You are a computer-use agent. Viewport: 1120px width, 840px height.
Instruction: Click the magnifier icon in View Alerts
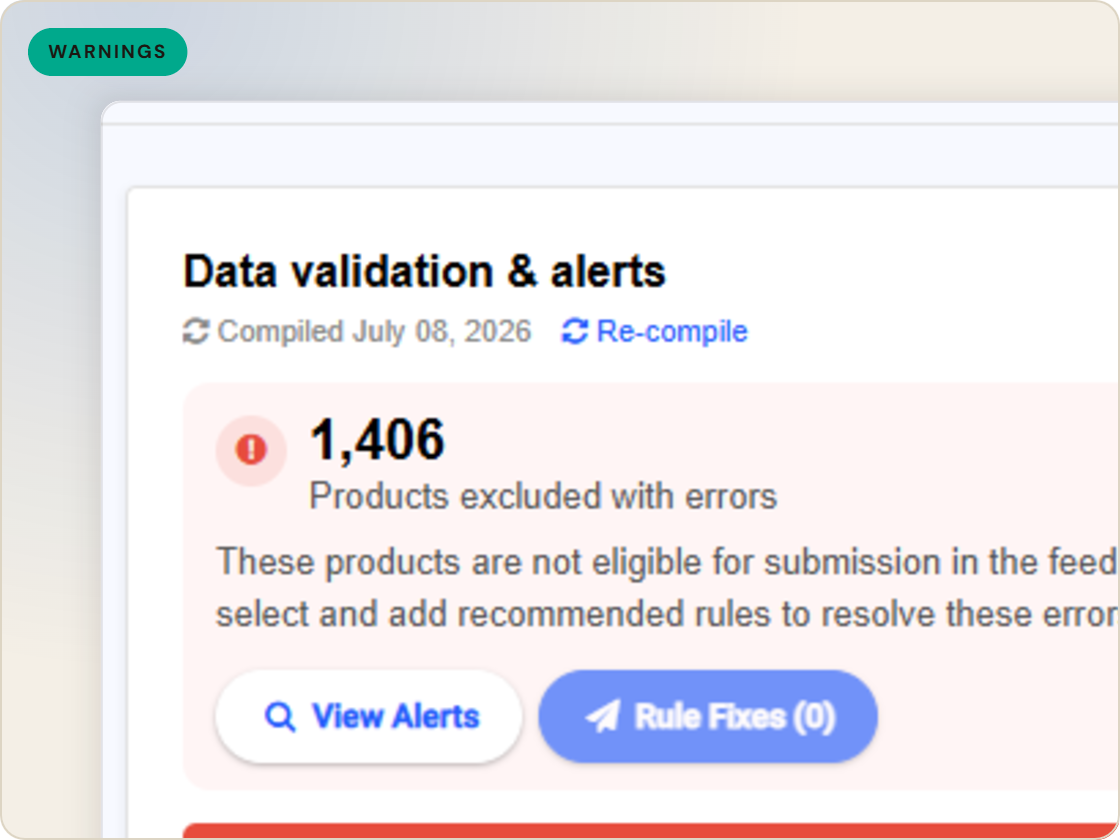(280, 716)
